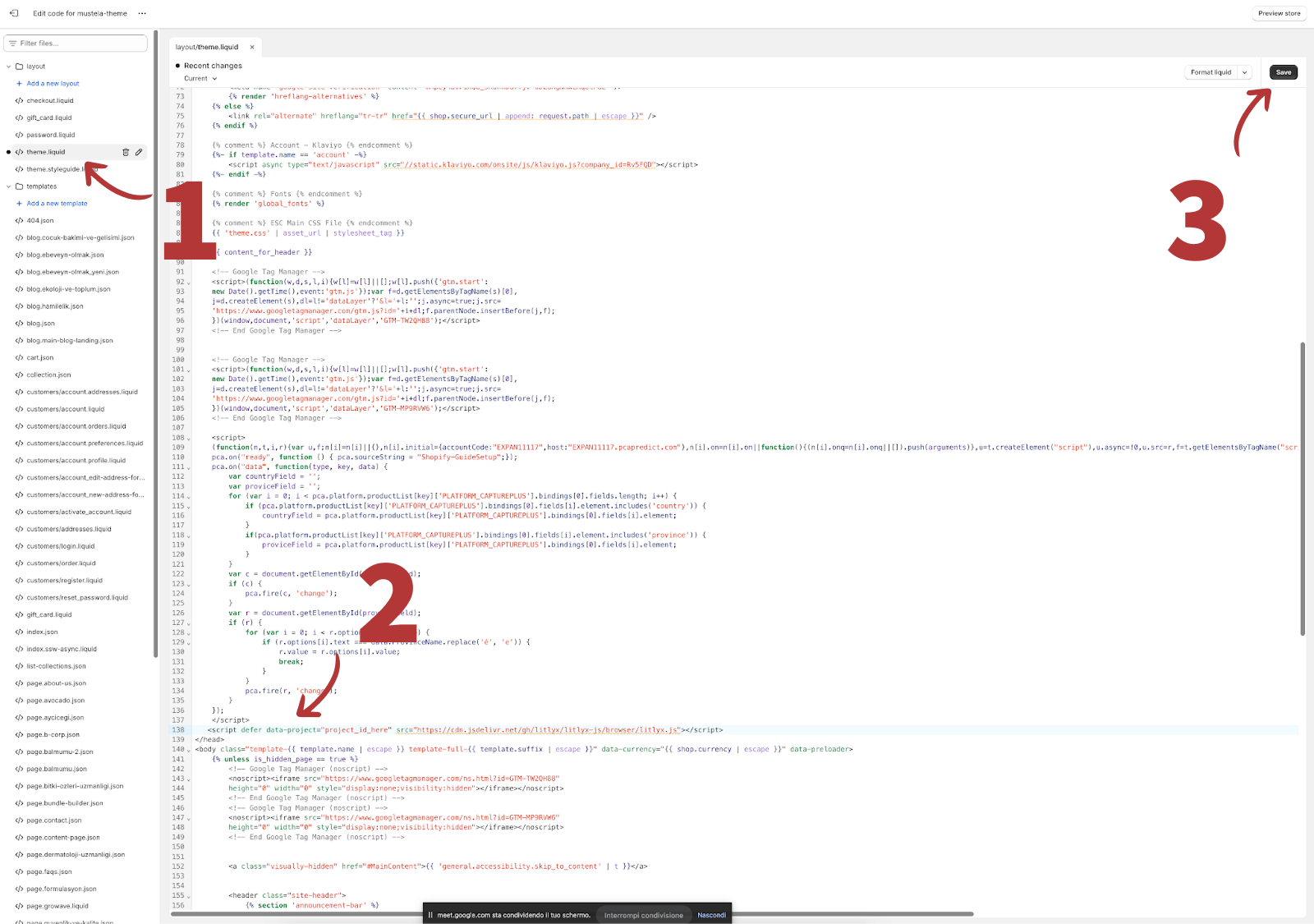Click Interrompi condivisione to stop sharing
The image size is (1314, 924).
coord(644,915)
